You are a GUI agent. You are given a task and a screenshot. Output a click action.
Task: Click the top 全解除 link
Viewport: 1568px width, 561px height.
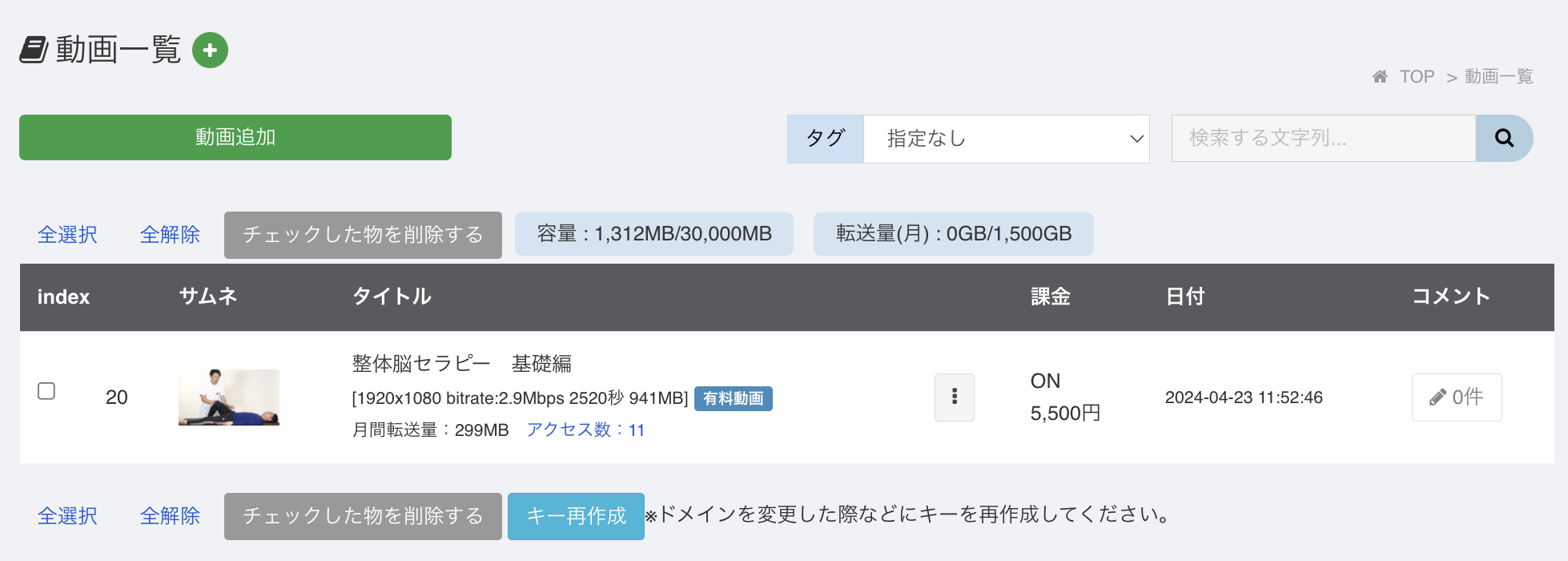(x=170, y=235)
